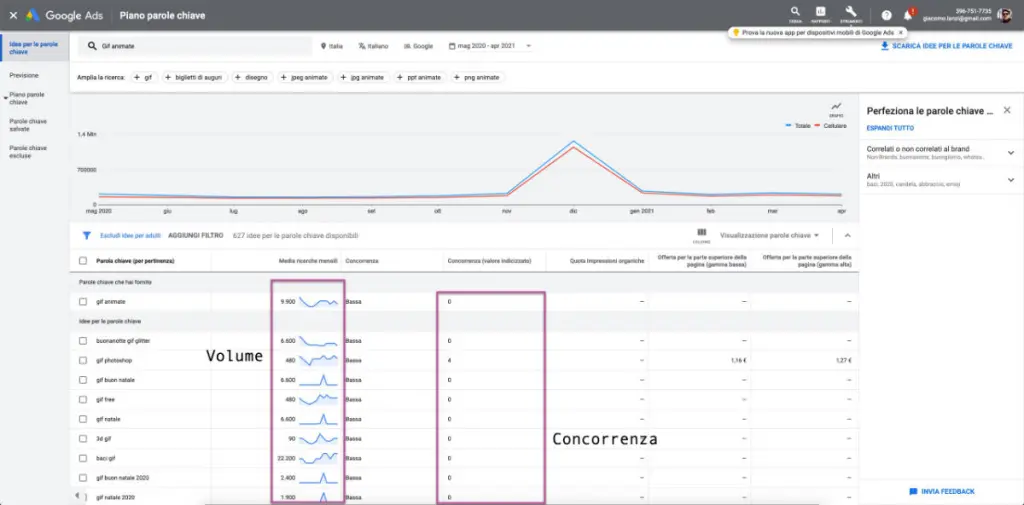Click the date range calendar icon
The height and width of the screenshot is (505, 1024).
tap(452, 46)
